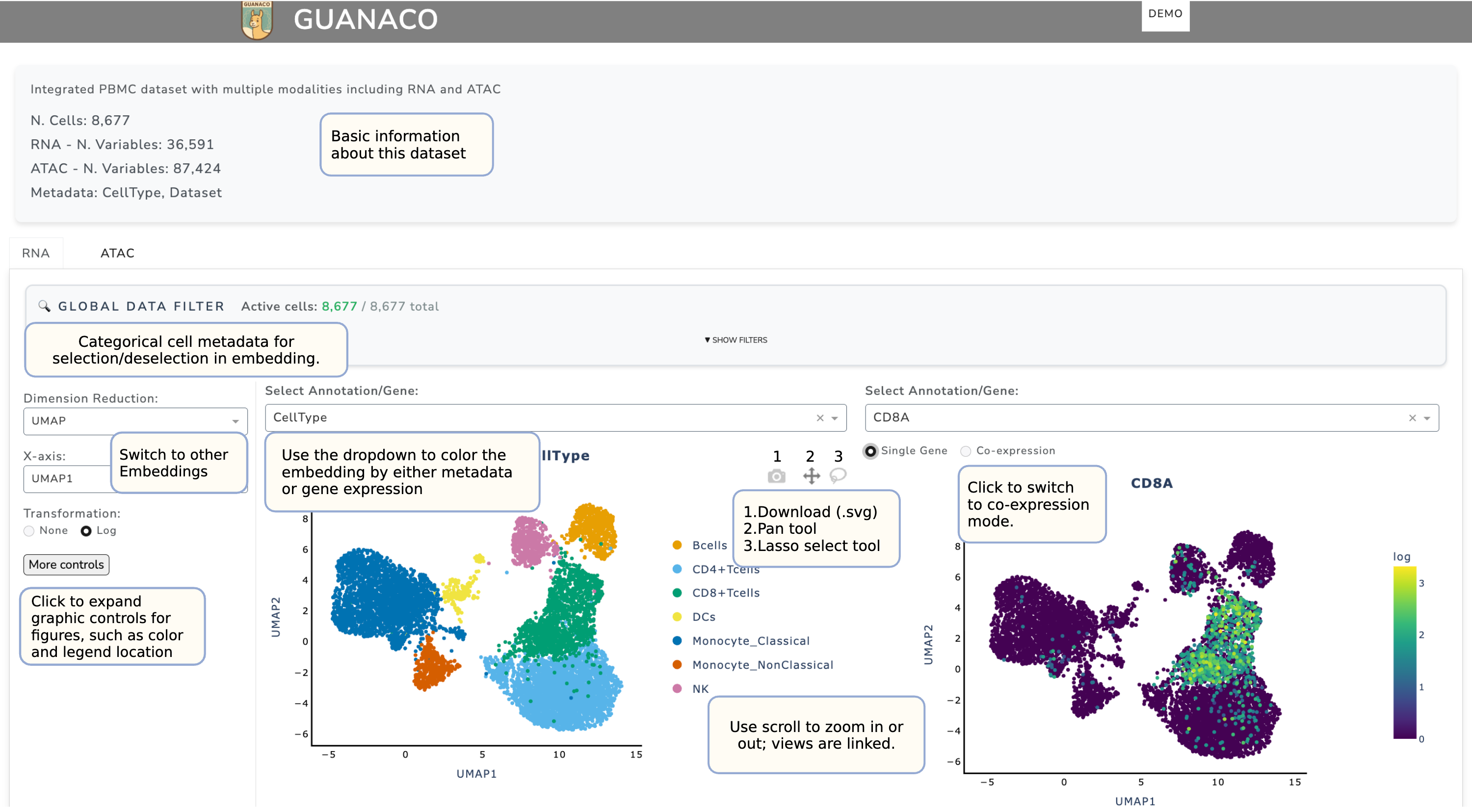Select Log transformation radio button
This screenshot has width=1472, height=812.
click(x=86, y=531)
